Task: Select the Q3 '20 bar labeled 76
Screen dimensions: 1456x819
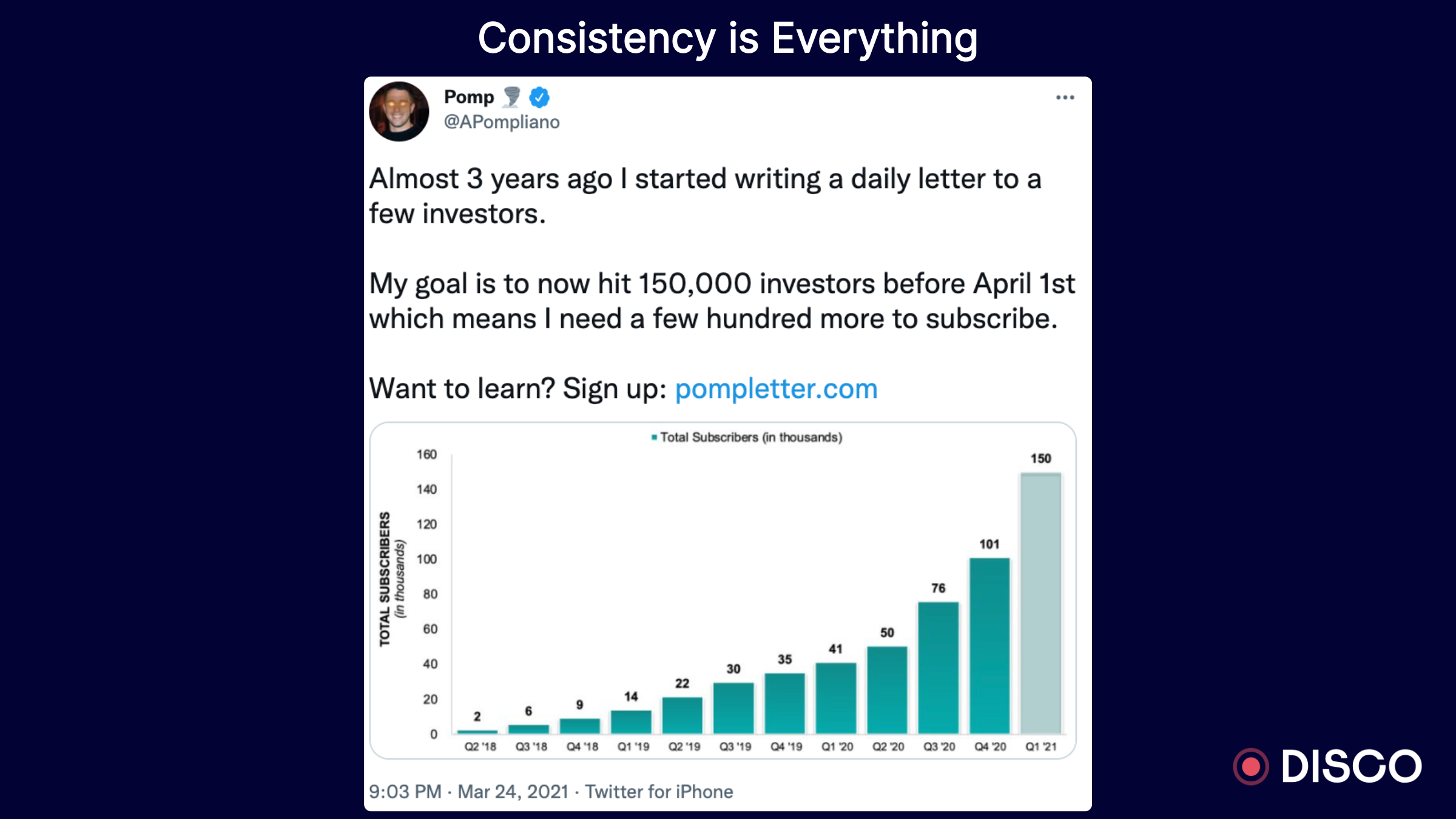Action: 939,667
